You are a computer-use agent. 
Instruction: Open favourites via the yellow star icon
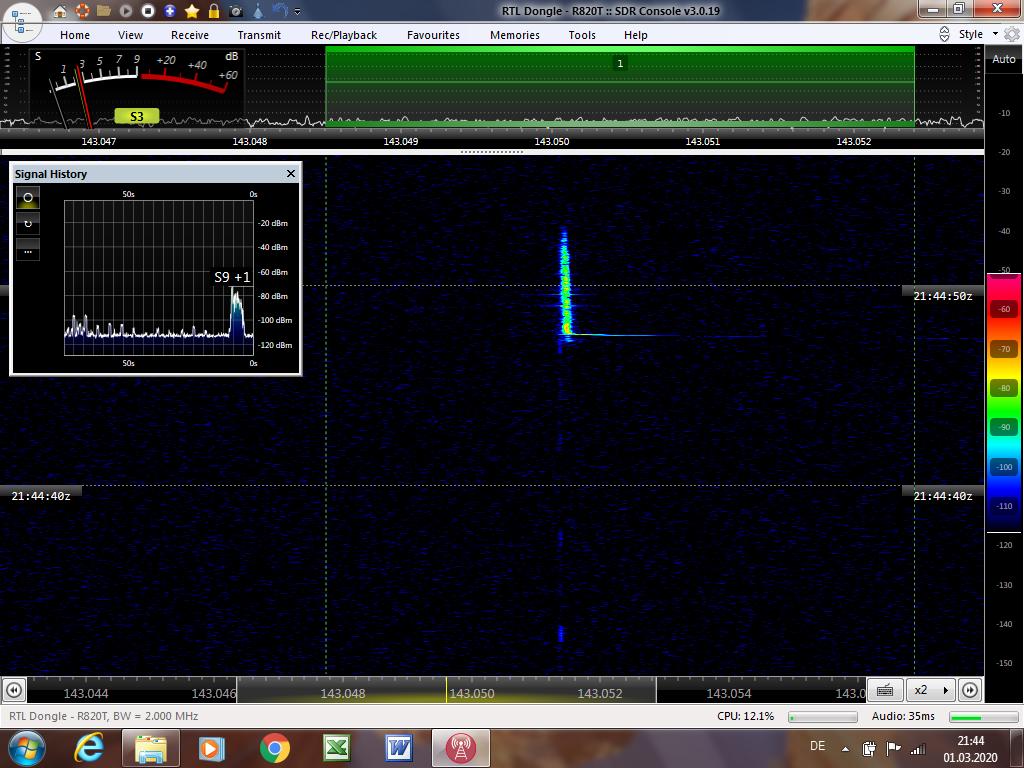[192, 10]
